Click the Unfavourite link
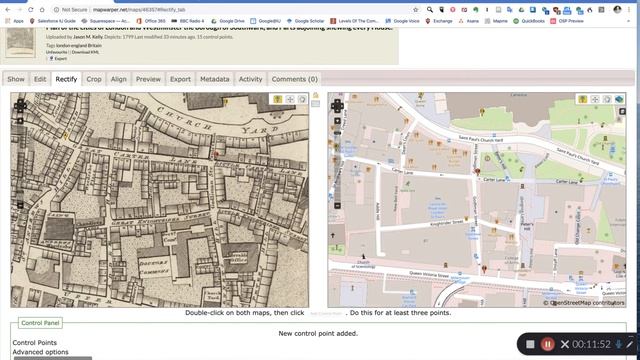This screenshot has height=360, width=640. click(x=56, y=52)
